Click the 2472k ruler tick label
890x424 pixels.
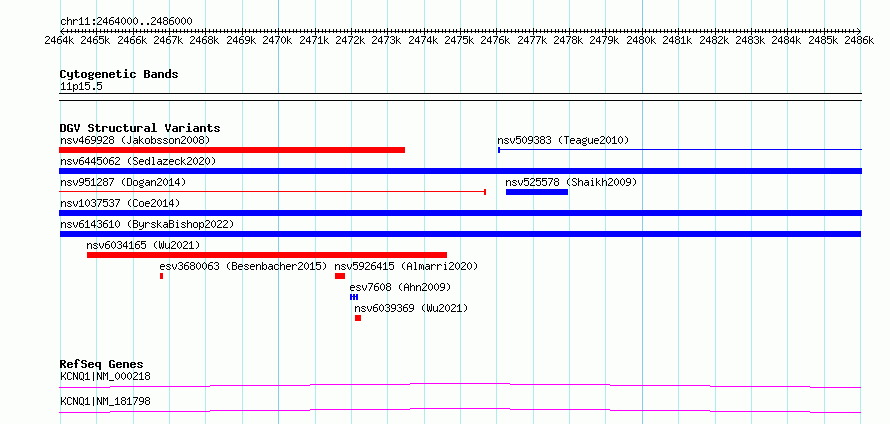tap(351, 40)
